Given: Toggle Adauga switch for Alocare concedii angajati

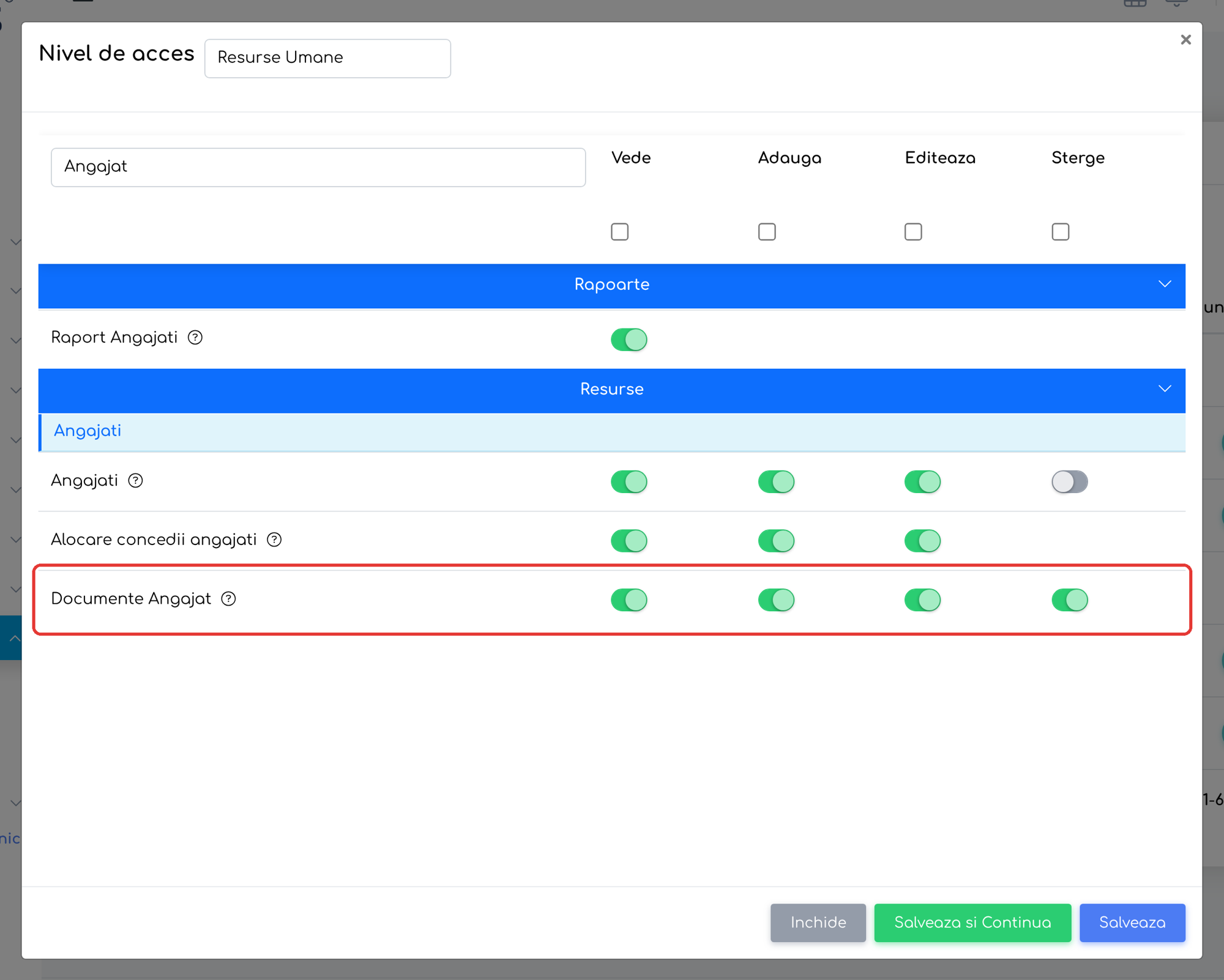Looking at the screenshot, I should click(x=776, y=541).
